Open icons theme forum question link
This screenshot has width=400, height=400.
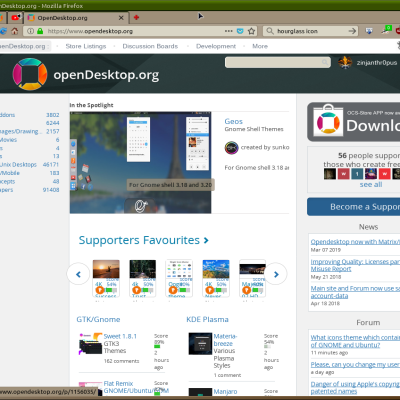(x=355, y=341)
